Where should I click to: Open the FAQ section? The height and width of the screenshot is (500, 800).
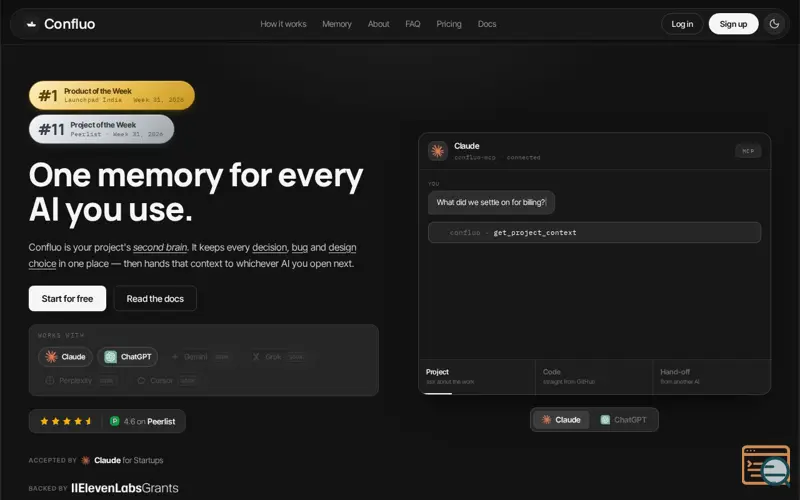(x=413, y=24)
